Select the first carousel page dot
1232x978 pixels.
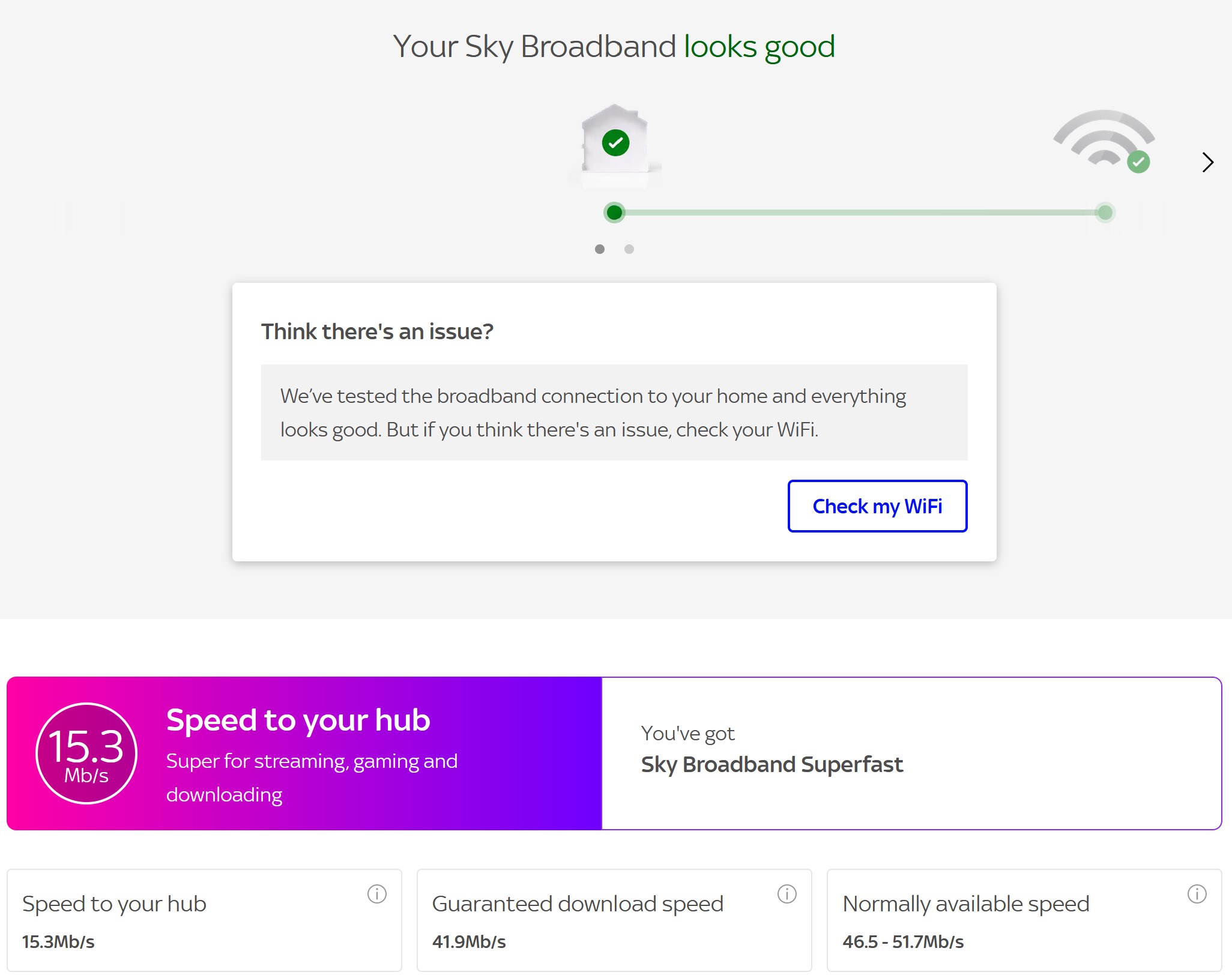coord(599,249)
